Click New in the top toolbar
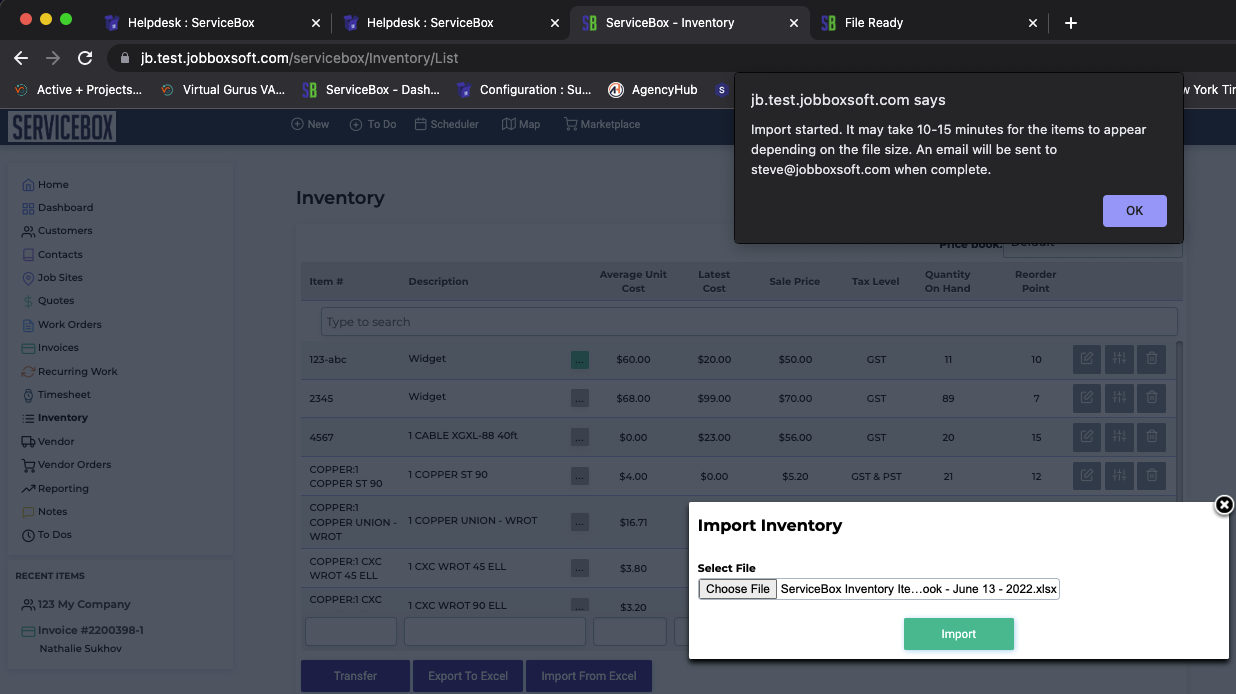The image size is (1236, 694). click(x=310, y=124)
